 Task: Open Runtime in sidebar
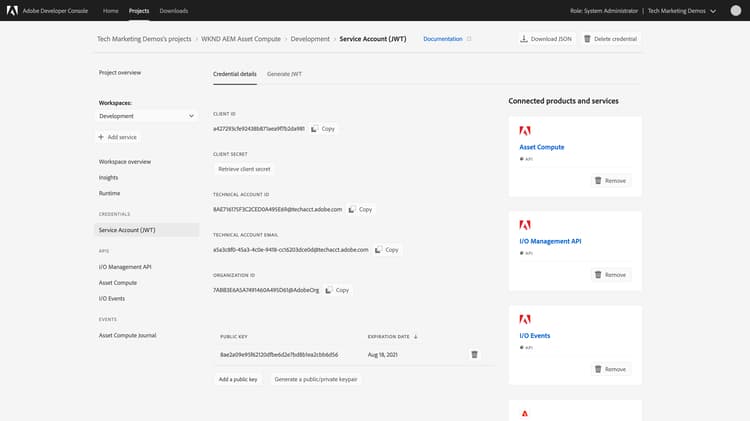click(110, 193)
